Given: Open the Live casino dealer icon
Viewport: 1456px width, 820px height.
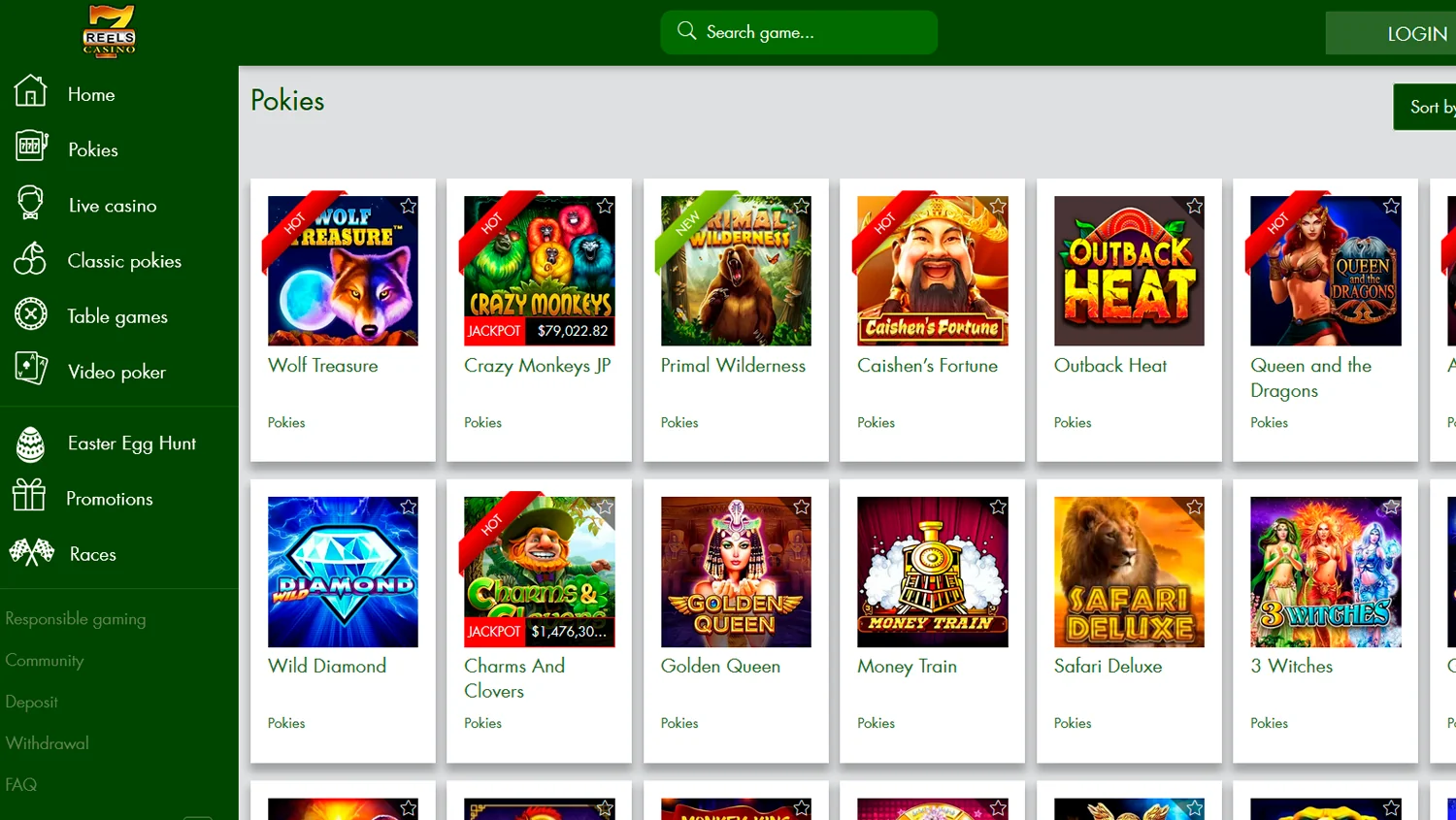Looking at the screenshot, I should point(30,203).
